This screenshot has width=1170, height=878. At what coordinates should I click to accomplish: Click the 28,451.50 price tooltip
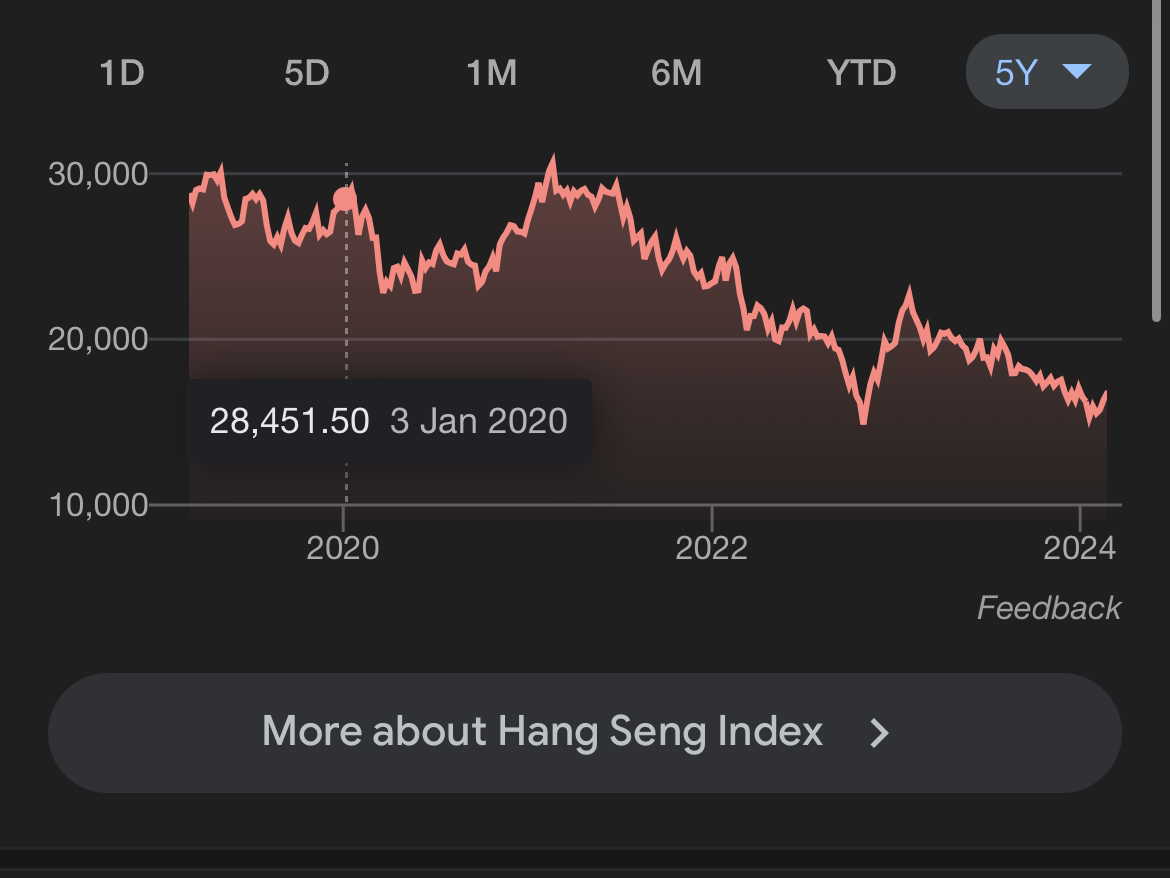[389, 421]
